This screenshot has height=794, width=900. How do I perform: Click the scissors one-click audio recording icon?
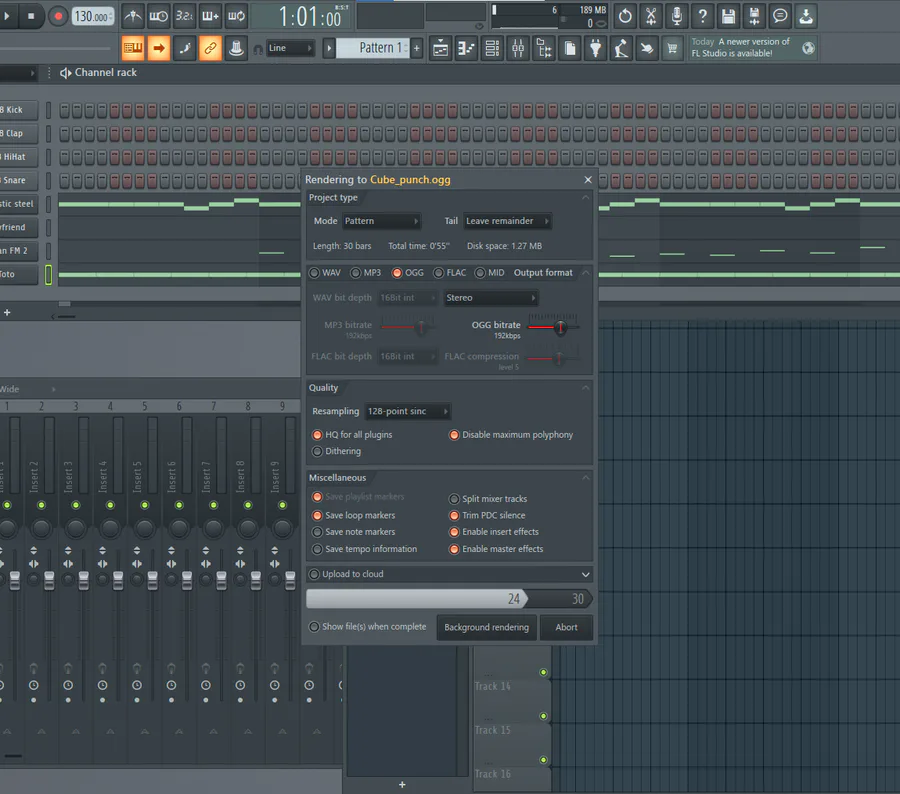[651, 16]
